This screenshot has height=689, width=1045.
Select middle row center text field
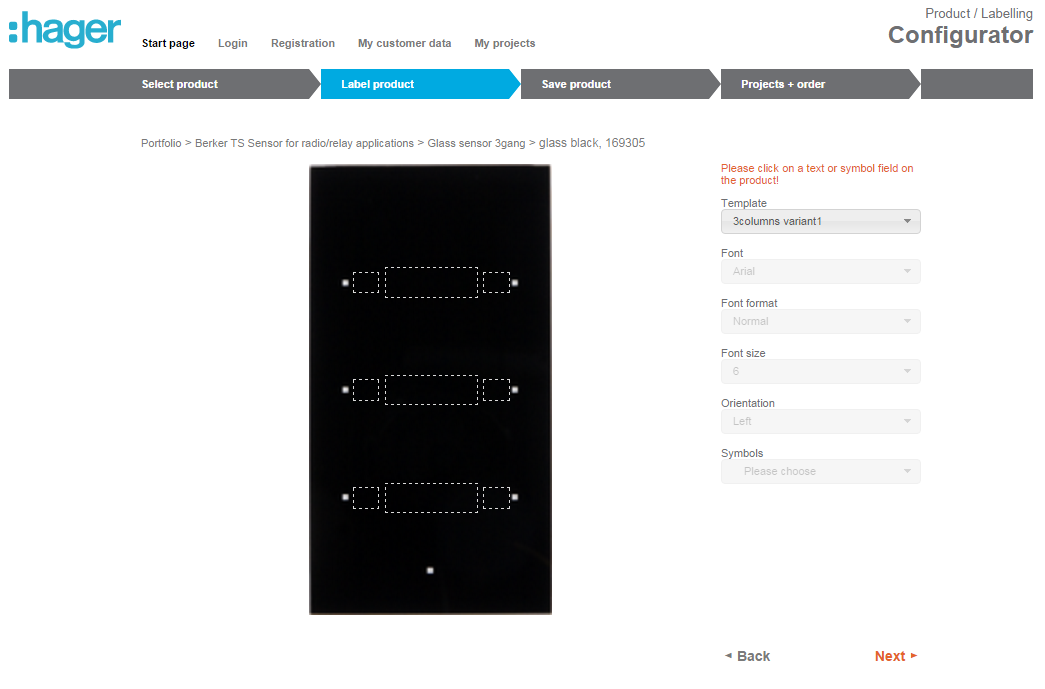click(431, 390)
